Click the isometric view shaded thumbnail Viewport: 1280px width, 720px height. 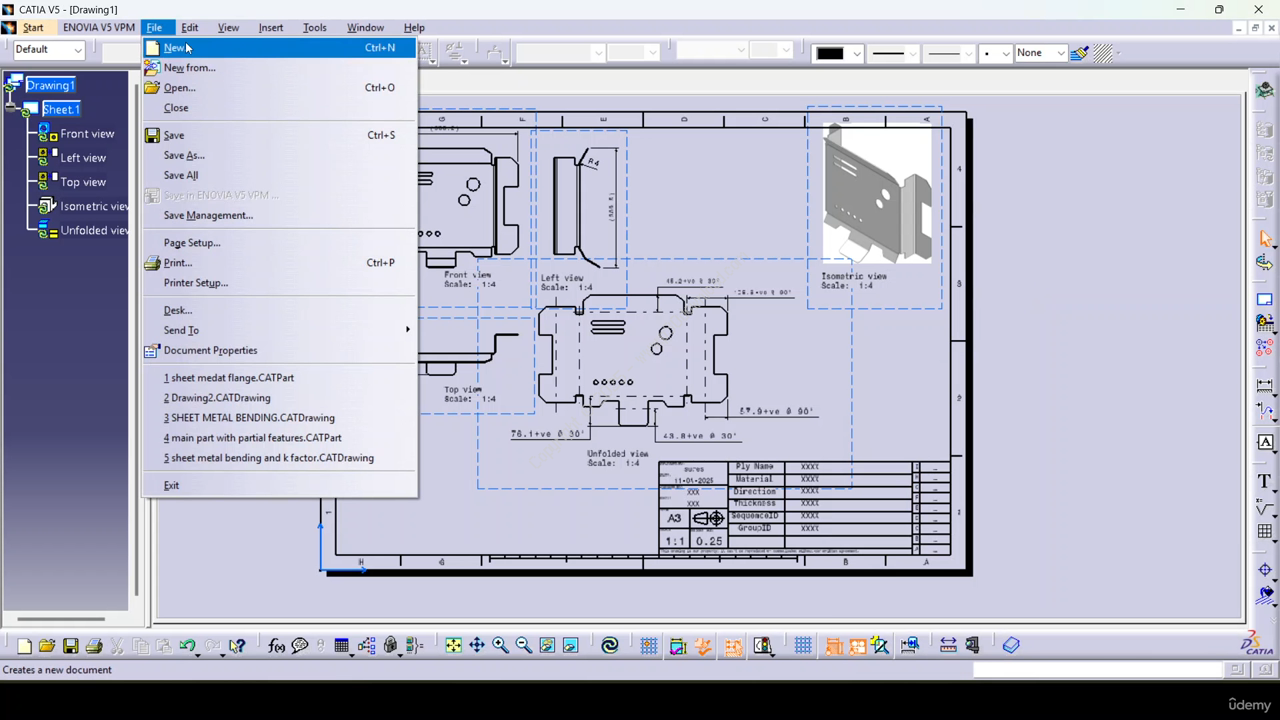point(876,193)
